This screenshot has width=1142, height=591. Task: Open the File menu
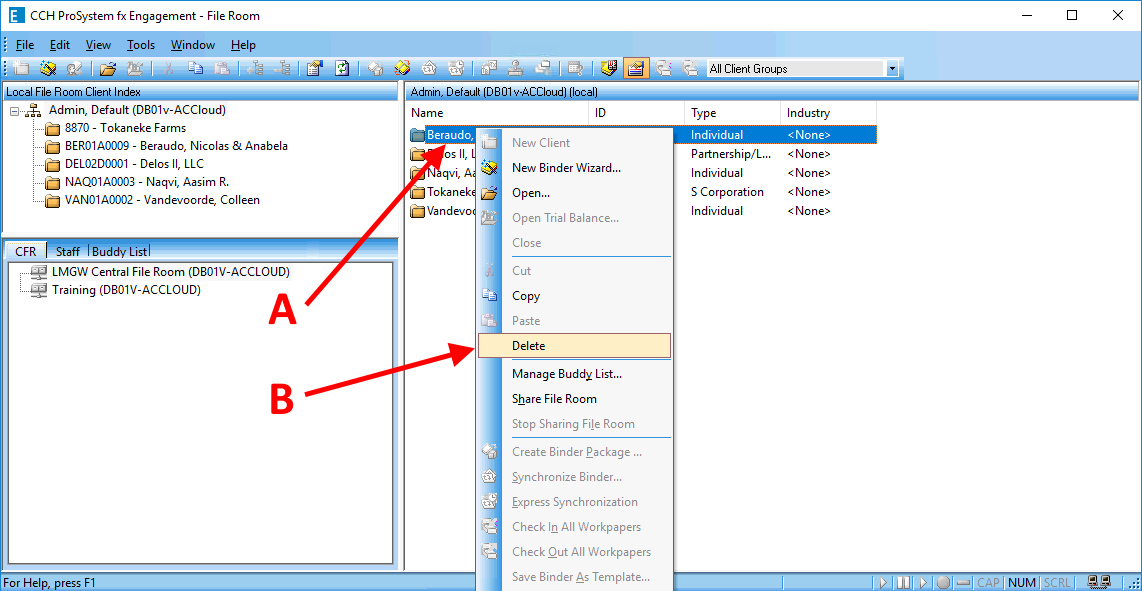pos(25,45)
